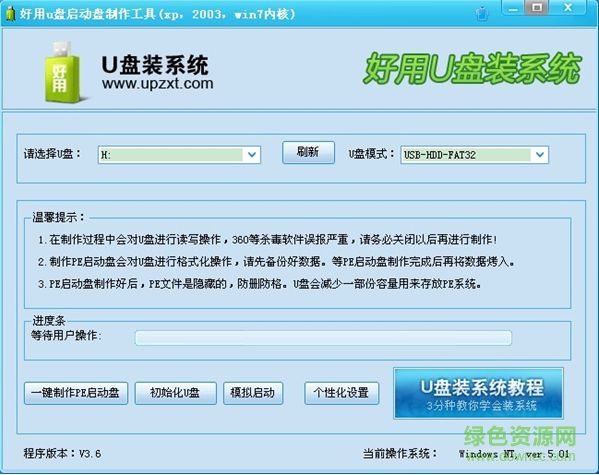Open the skin-change shirt icon in title bar
Screen dimensions: 599x475
[482, 14]
